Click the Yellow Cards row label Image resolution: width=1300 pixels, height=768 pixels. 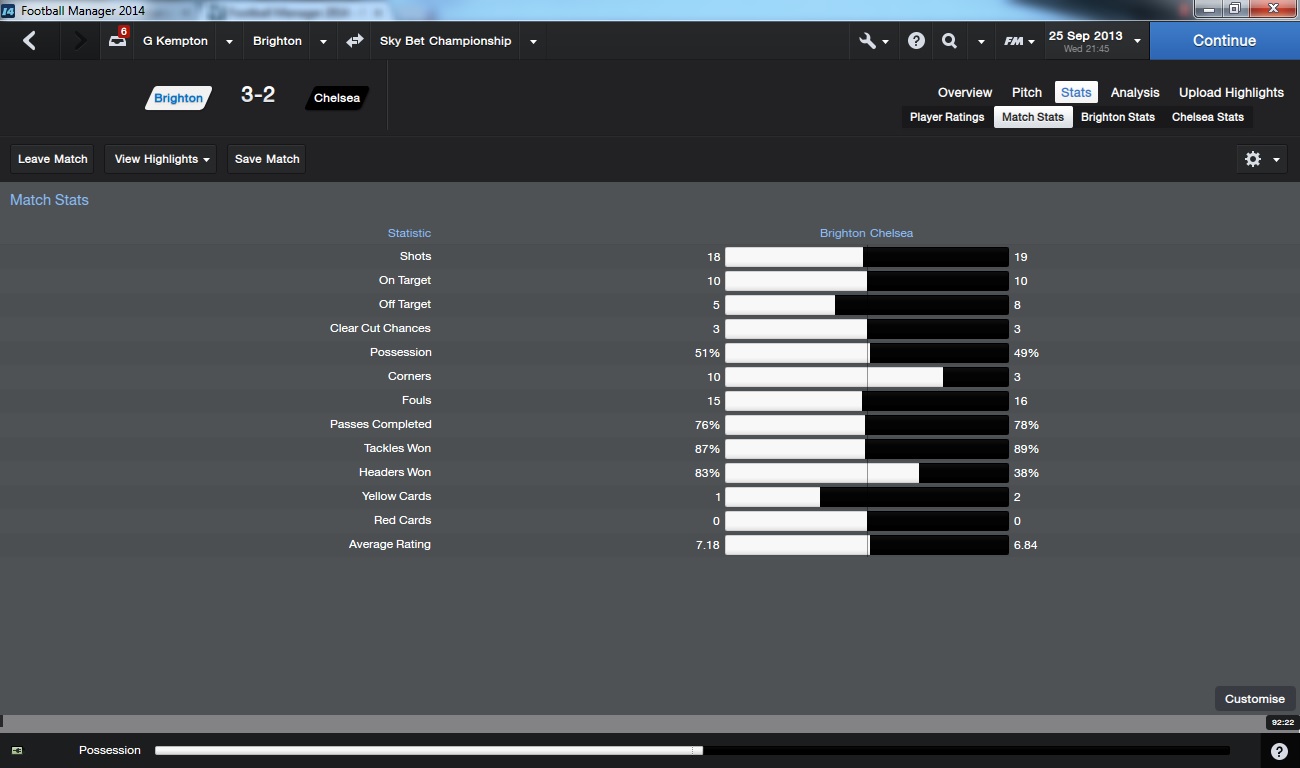pyautogui.click(x=396, y=496)
